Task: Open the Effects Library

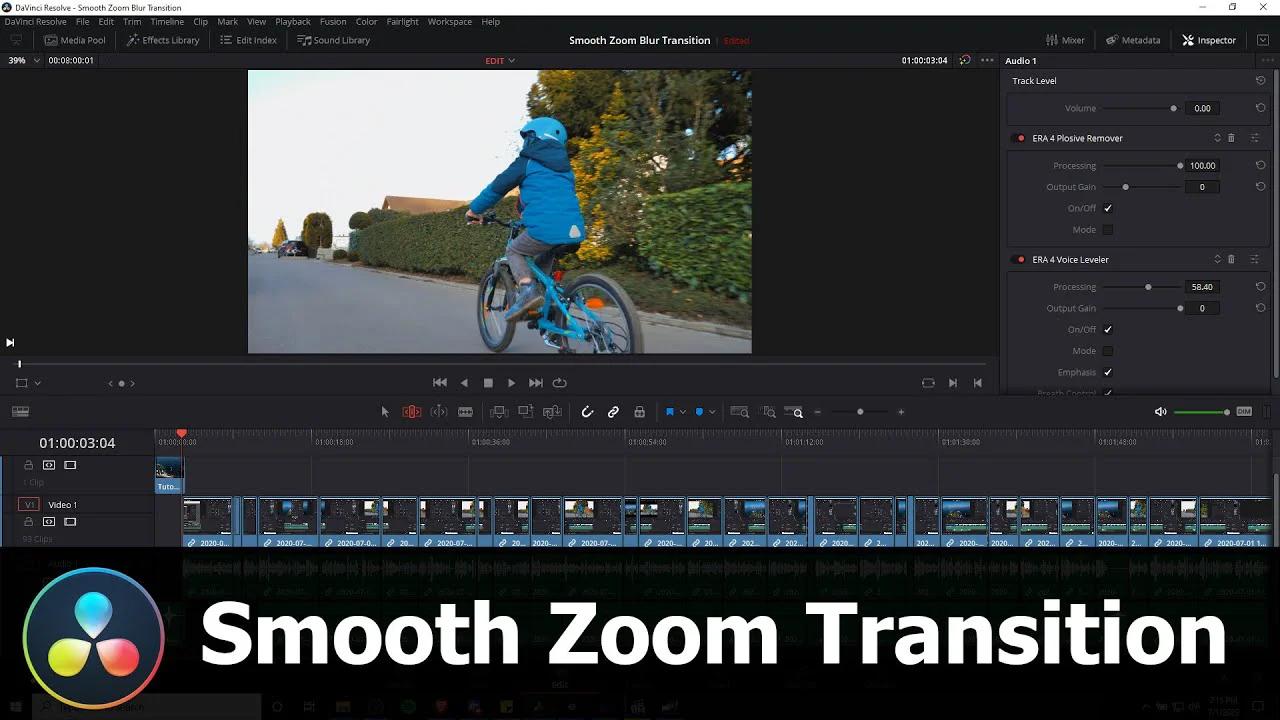Action: tap(162, 40)
